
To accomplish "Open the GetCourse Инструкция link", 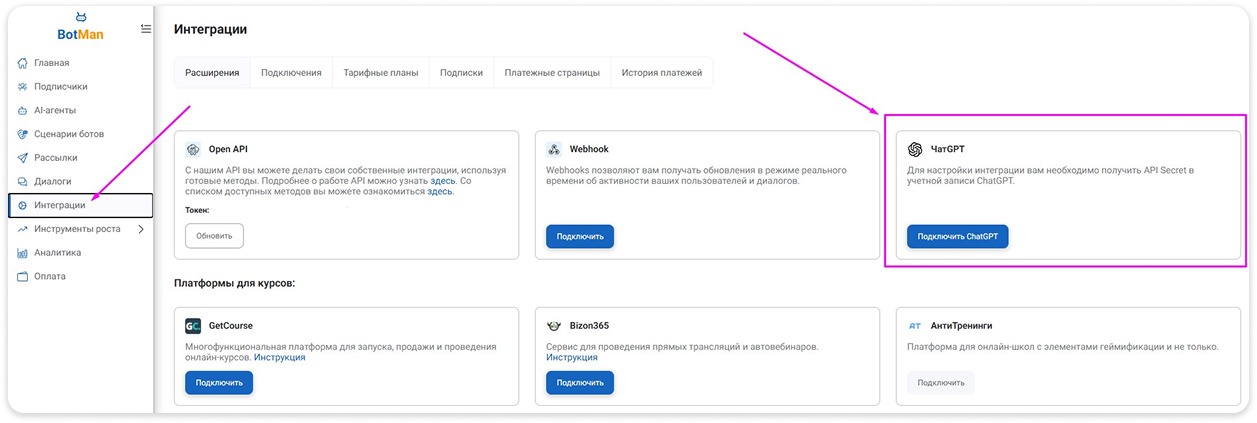I will [x=280, y=357].
